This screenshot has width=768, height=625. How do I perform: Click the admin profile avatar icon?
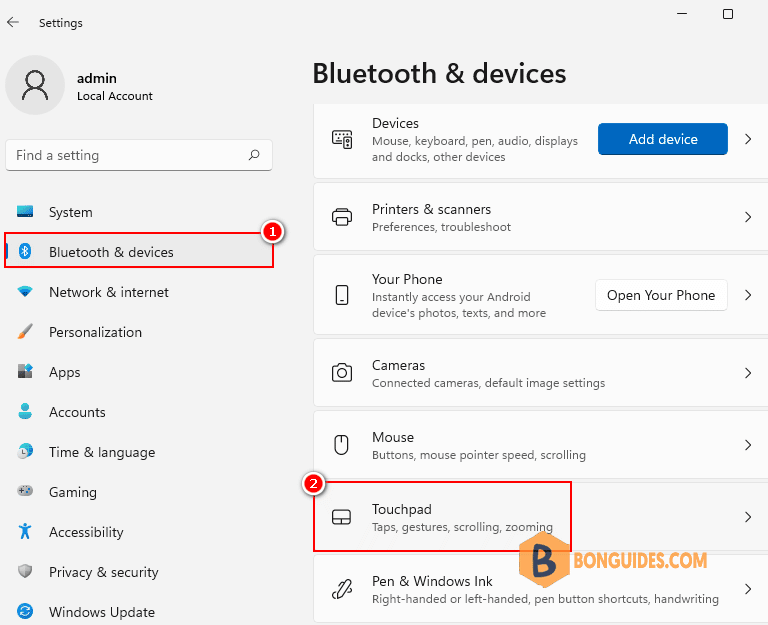tap(35, 85)
